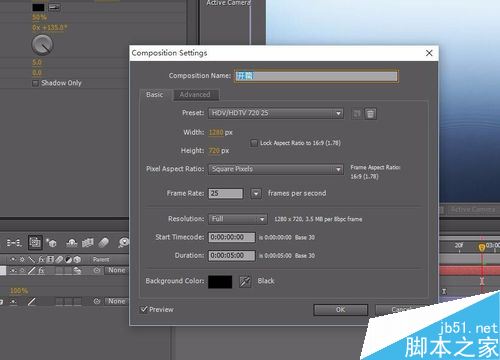Click the Collapse Transformations column header icon
This screenshot has height=360, width=500.
click(x=22, y=259)
